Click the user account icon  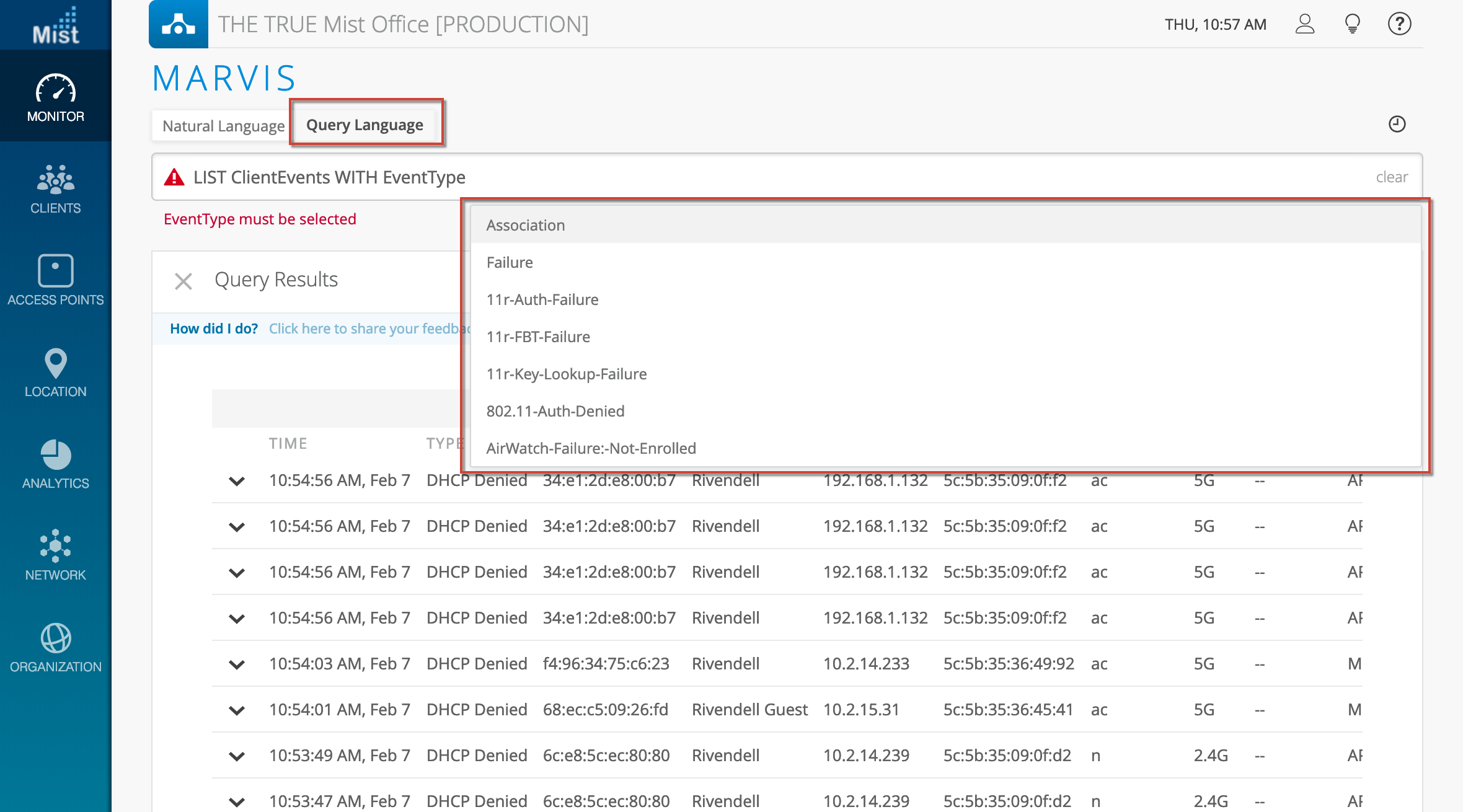1305,24
